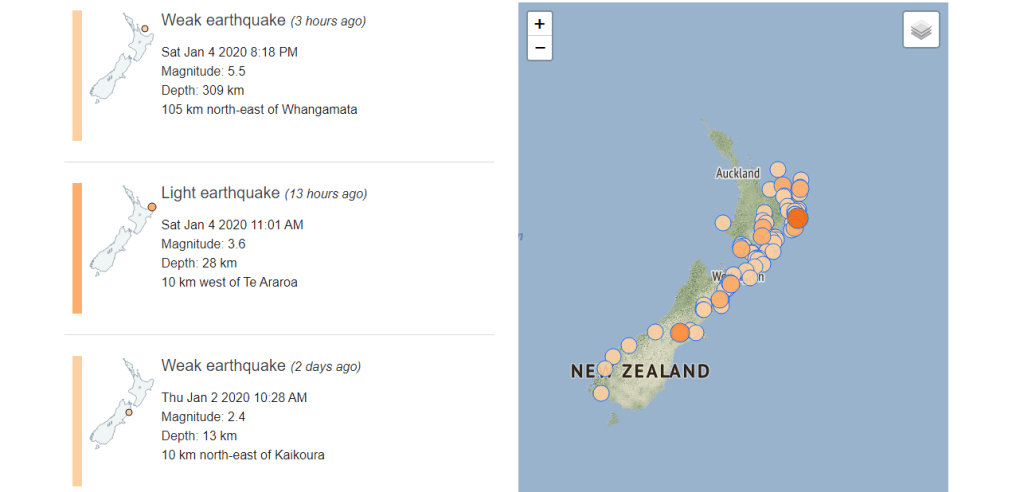Click the "10 km north-east of Kaikoura" location text

[x=243, y=455]
